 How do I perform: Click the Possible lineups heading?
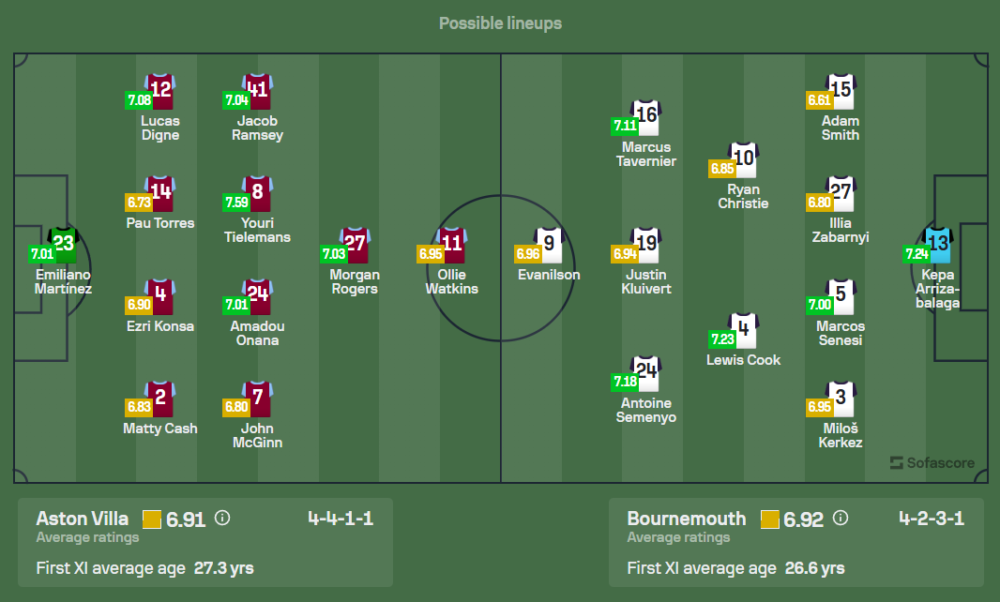click(x=500, y=23)
